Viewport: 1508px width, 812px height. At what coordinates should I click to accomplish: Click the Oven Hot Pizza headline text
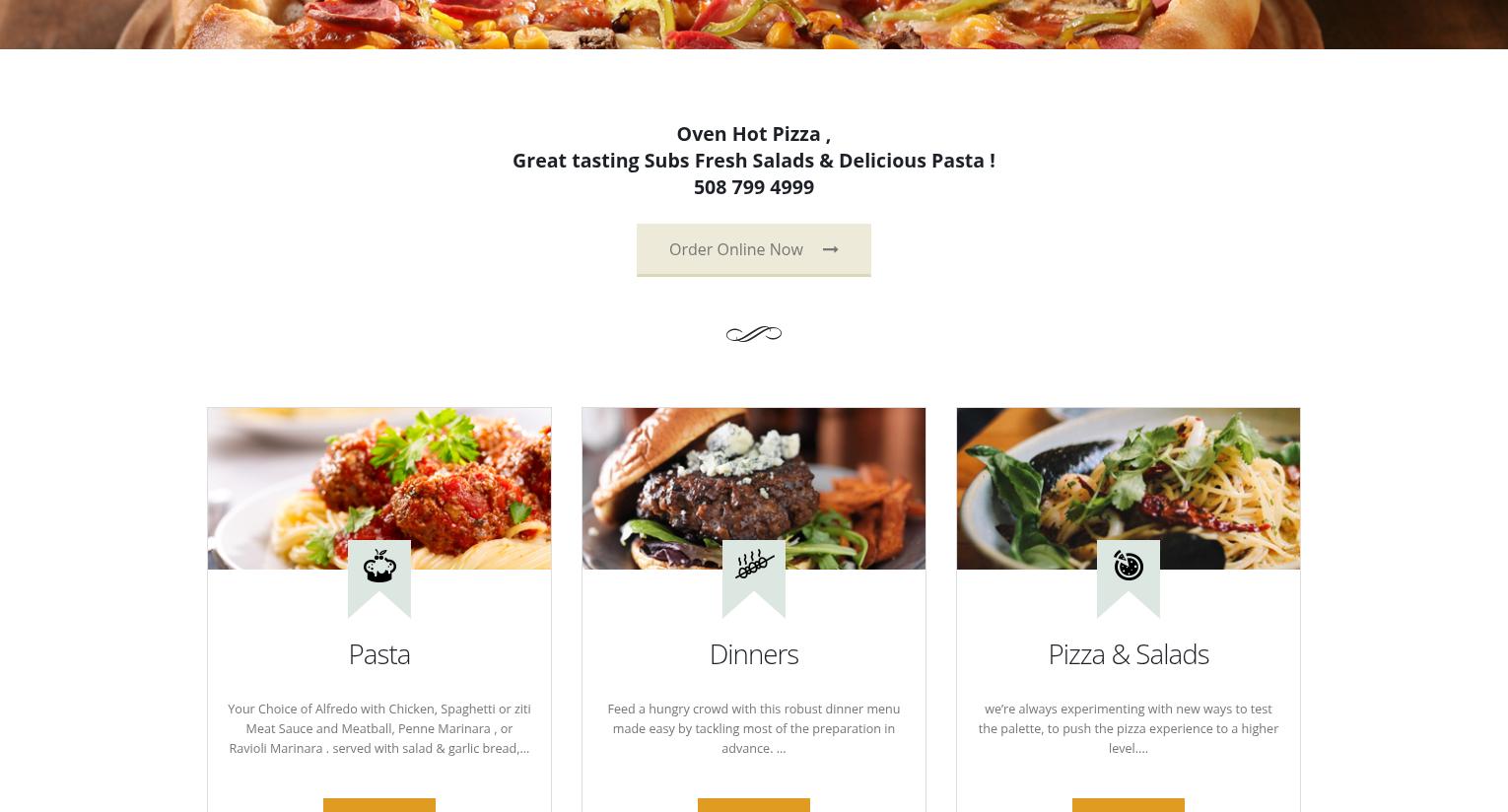pyautogui.click(x=754, y=134)
